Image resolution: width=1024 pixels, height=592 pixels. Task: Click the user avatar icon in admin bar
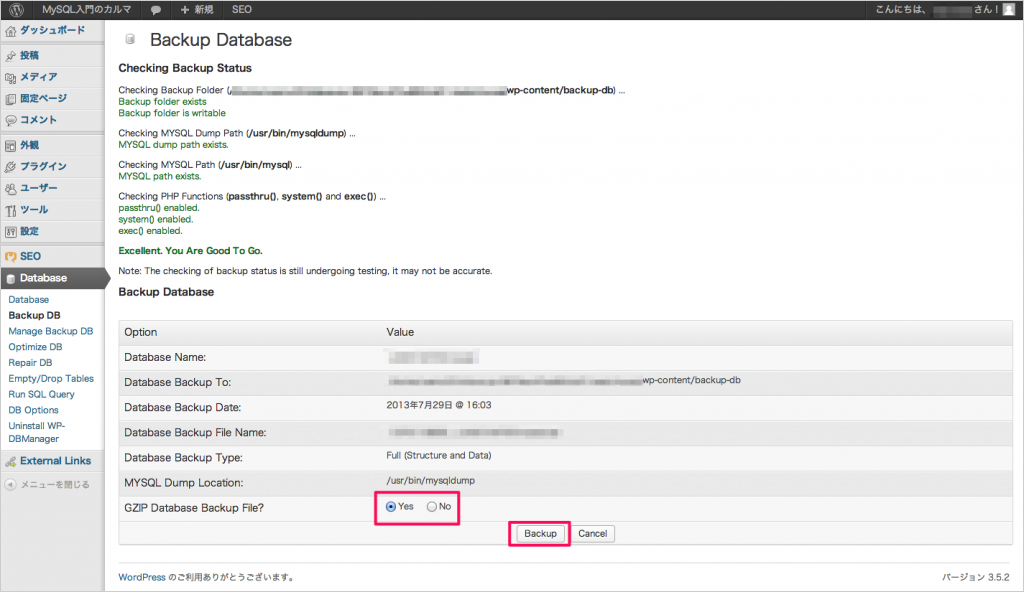[1009, 10]
